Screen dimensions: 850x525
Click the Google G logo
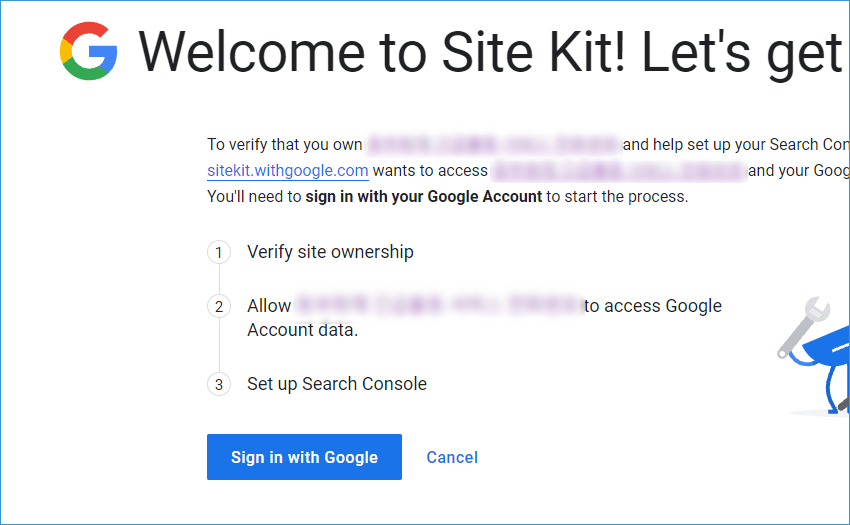[88, 51]
